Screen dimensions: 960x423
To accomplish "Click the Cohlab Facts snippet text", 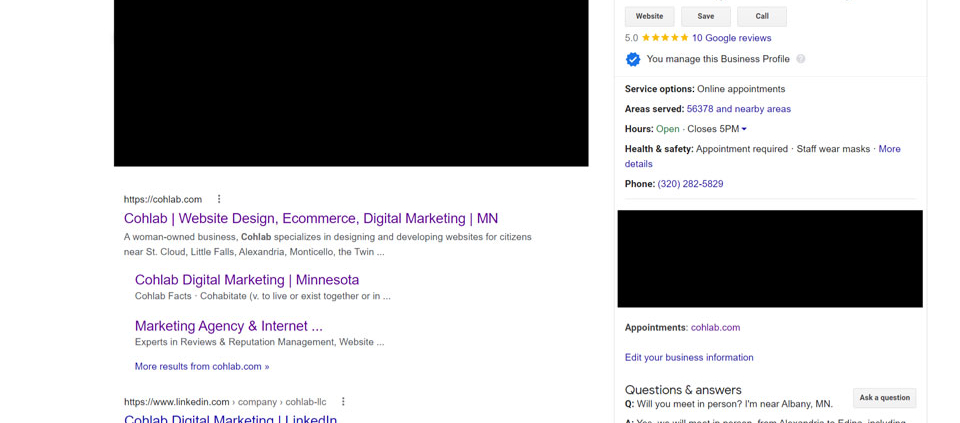I will pyautogui.click(x=263, y=296).
